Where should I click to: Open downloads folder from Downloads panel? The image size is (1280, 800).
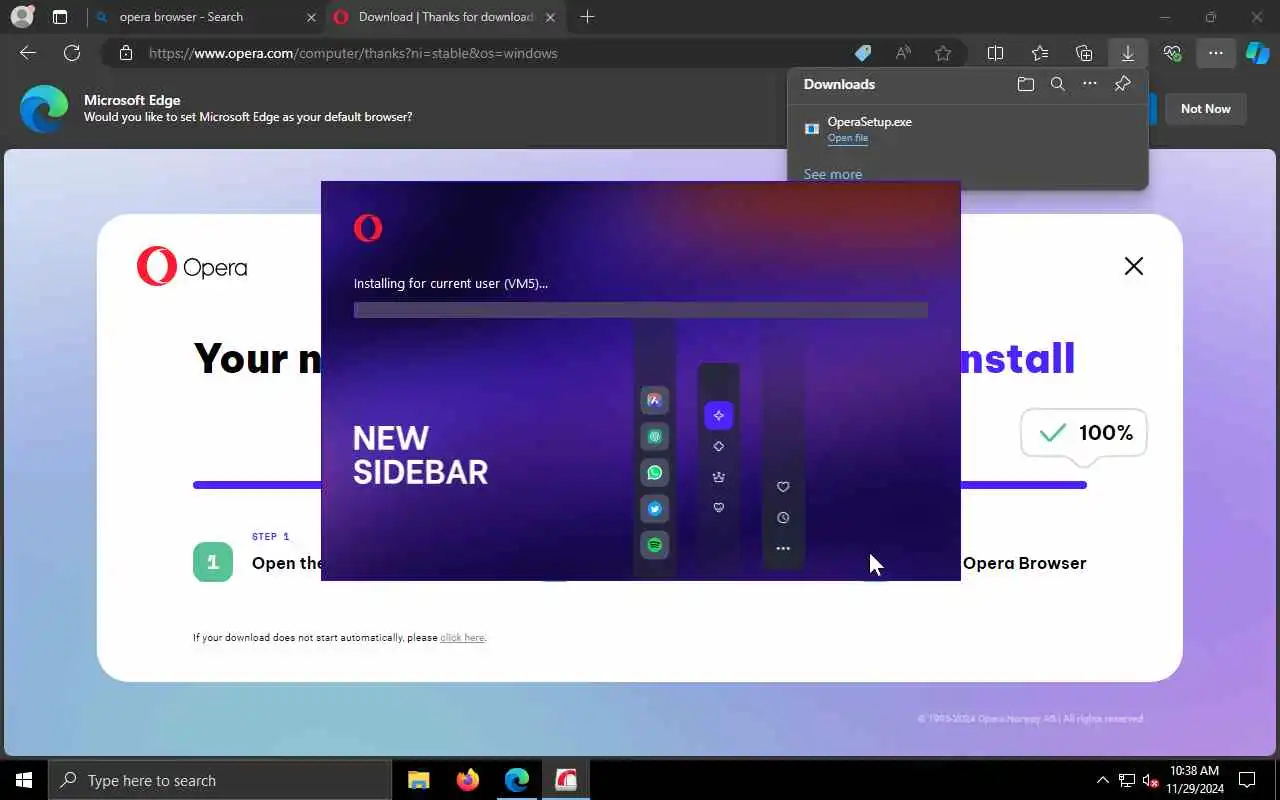pos(1025,84)
